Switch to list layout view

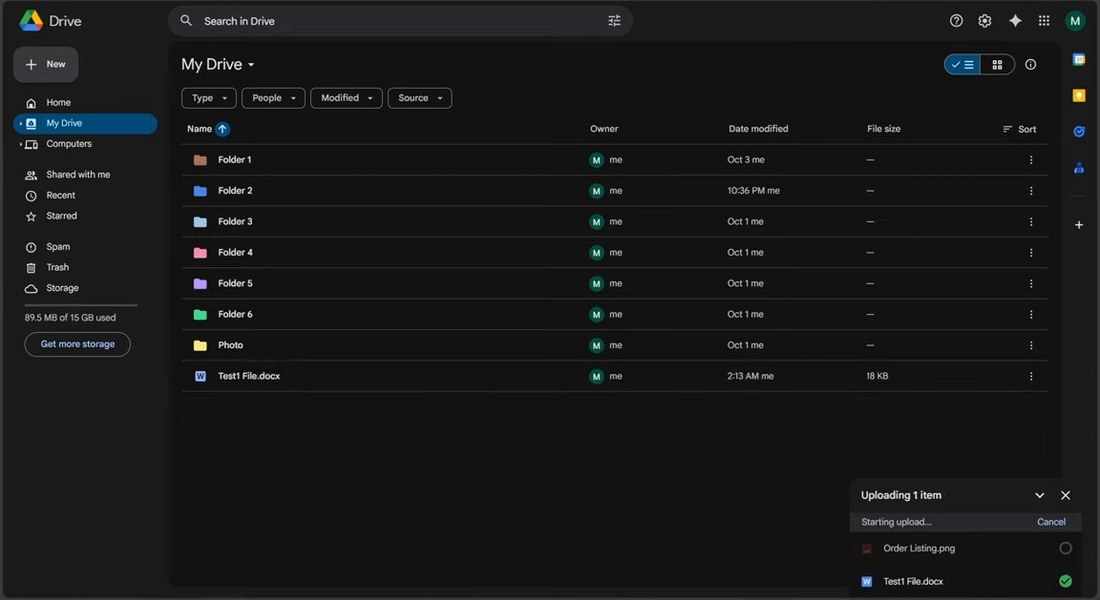tap(962, 65)
